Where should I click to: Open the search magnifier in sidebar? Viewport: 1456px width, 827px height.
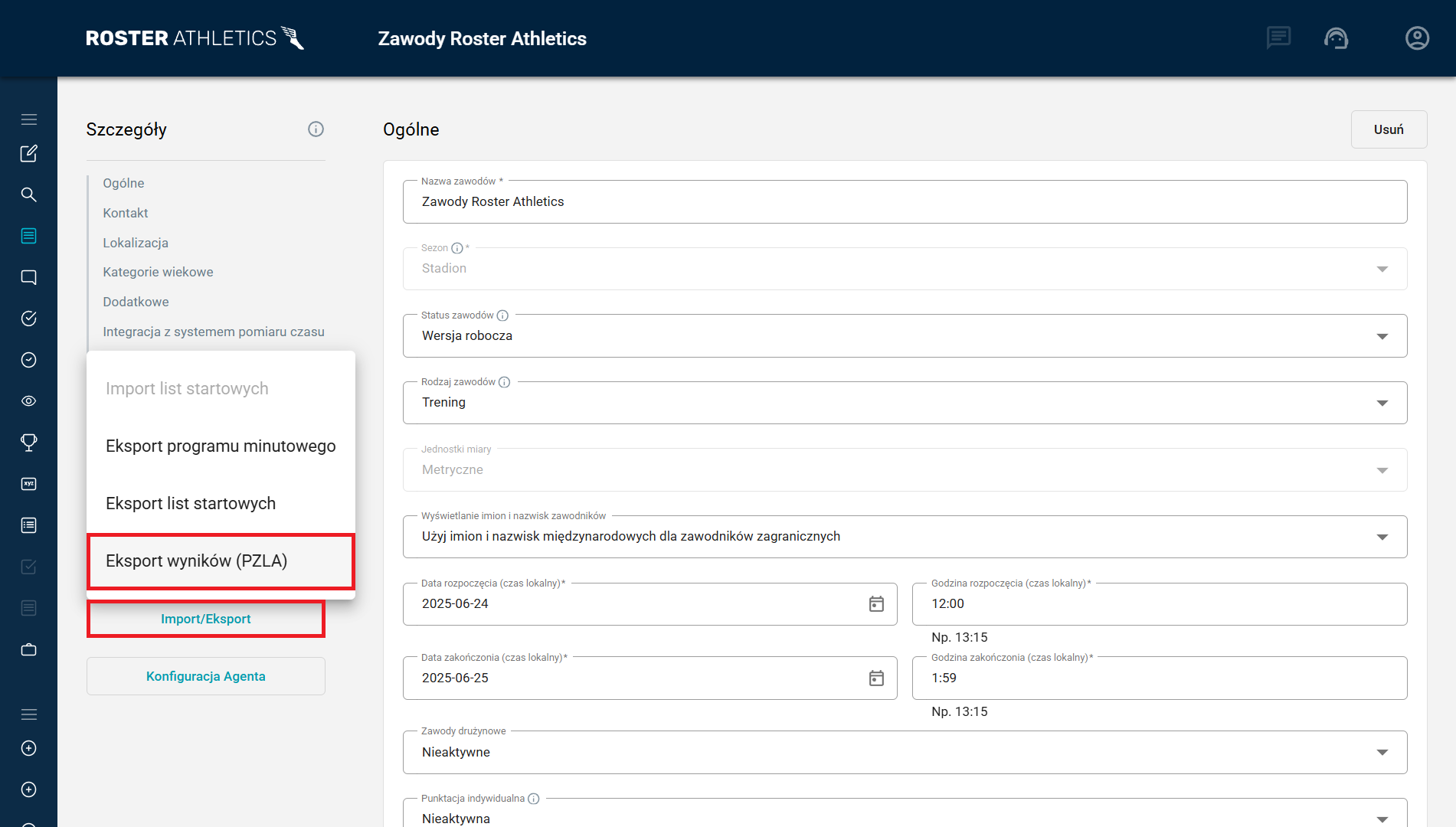point(28,194)
